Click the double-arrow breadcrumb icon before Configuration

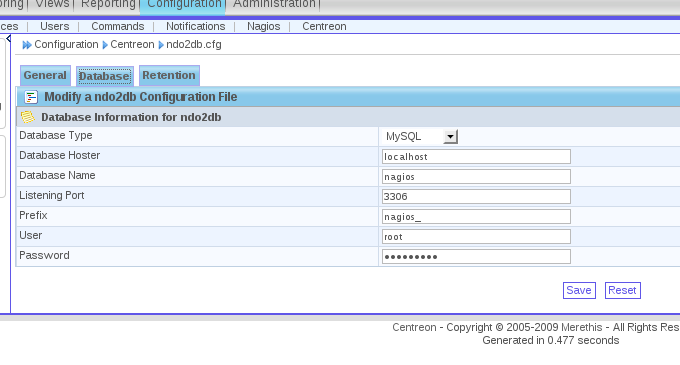[x=27, y=45]
